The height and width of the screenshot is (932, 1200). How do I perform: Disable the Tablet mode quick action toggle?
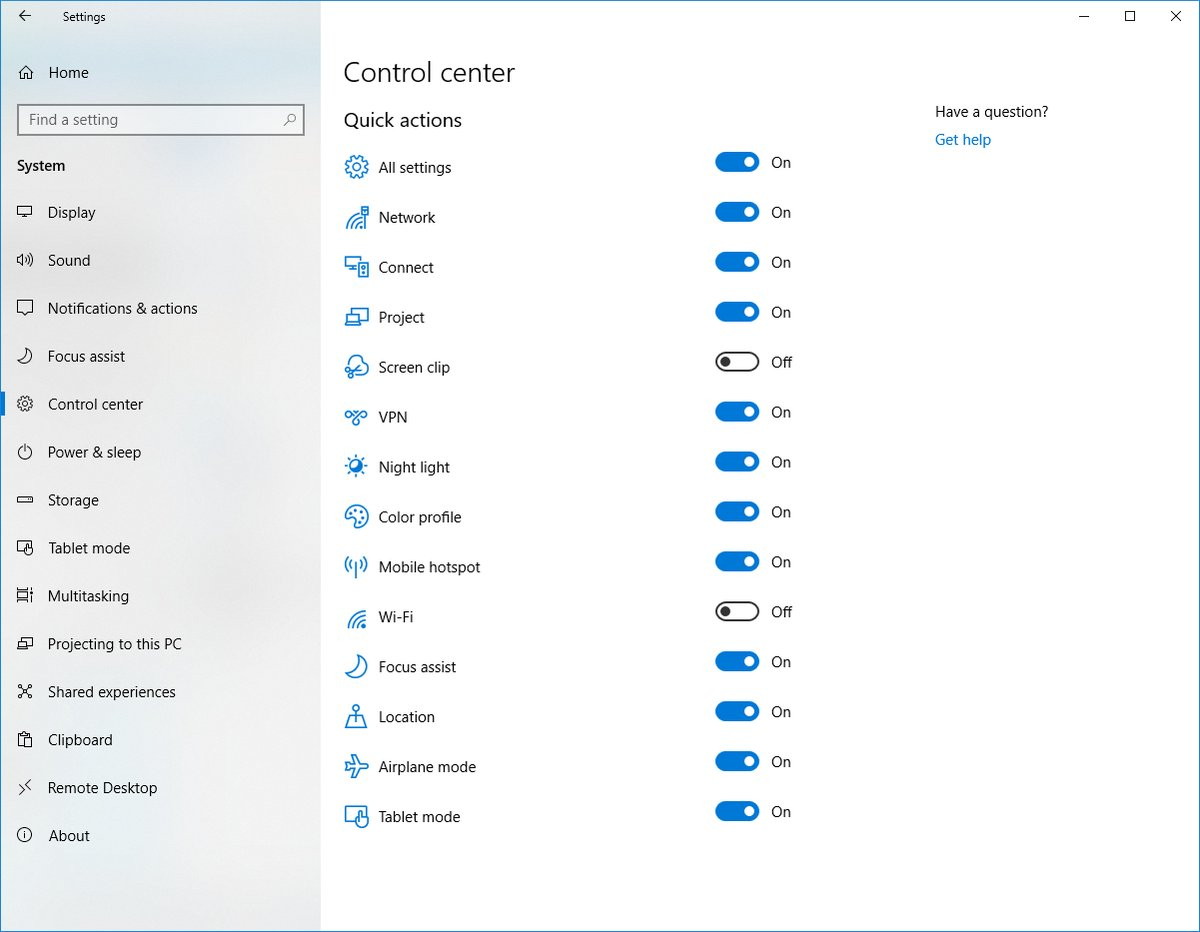(x=737, y=812)
